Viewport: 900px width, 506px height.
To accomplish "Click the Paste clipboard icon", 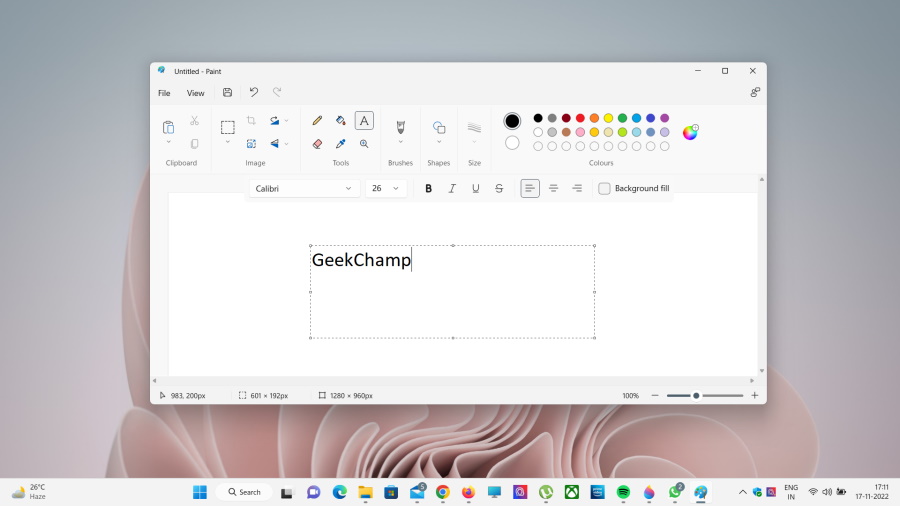I will [x=168, y=127].
